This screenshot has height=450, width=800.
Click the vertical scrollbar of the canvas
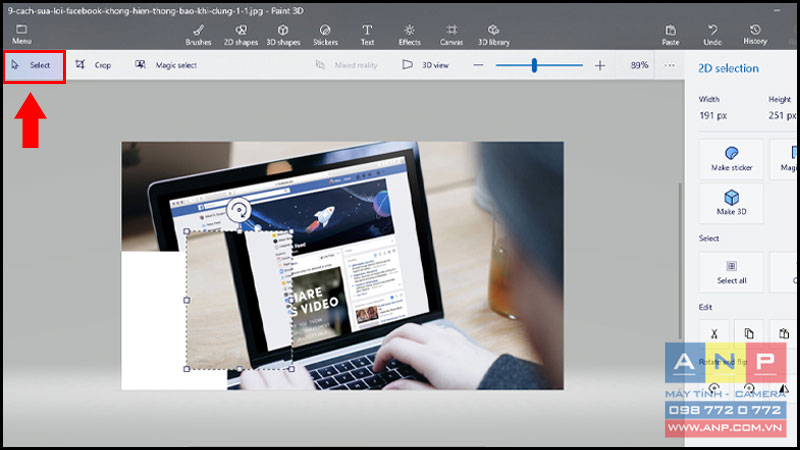point(680,260)
